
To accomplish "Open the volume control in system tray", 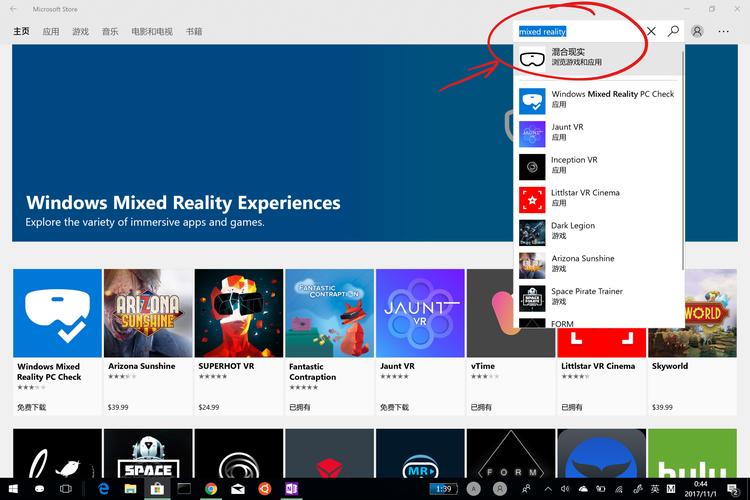I will click(565, 489).
